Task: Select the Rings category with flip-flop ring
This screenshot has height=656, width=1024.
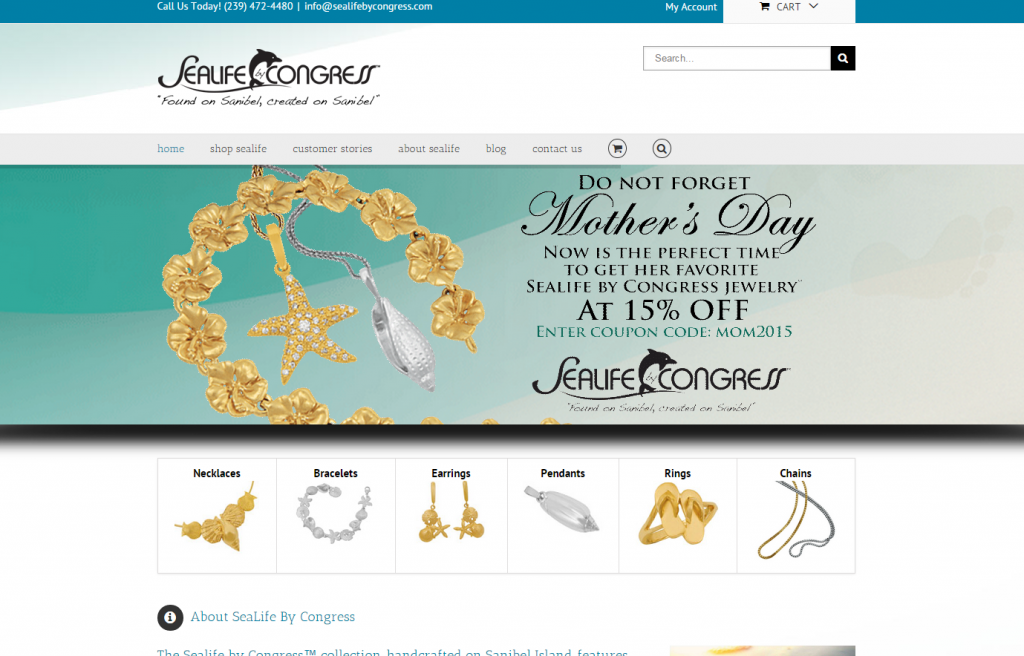Action: click(678, 516)
